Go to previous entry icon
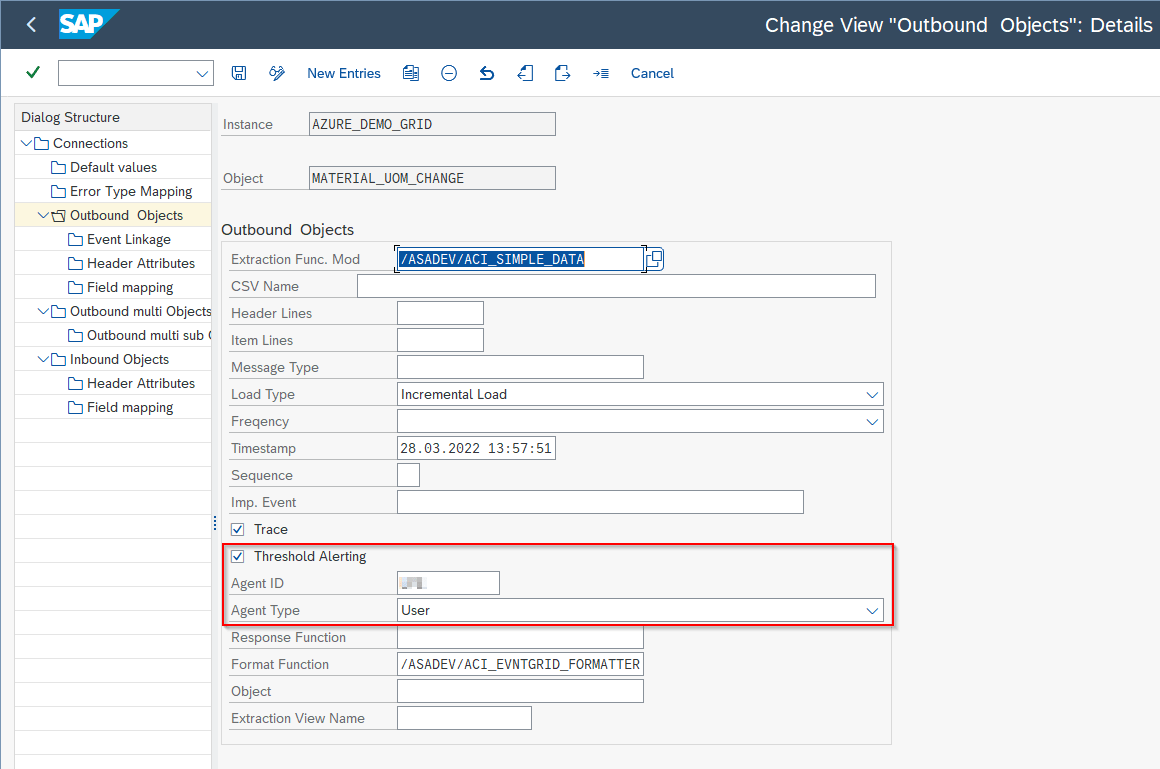 (x=525, y=73)
